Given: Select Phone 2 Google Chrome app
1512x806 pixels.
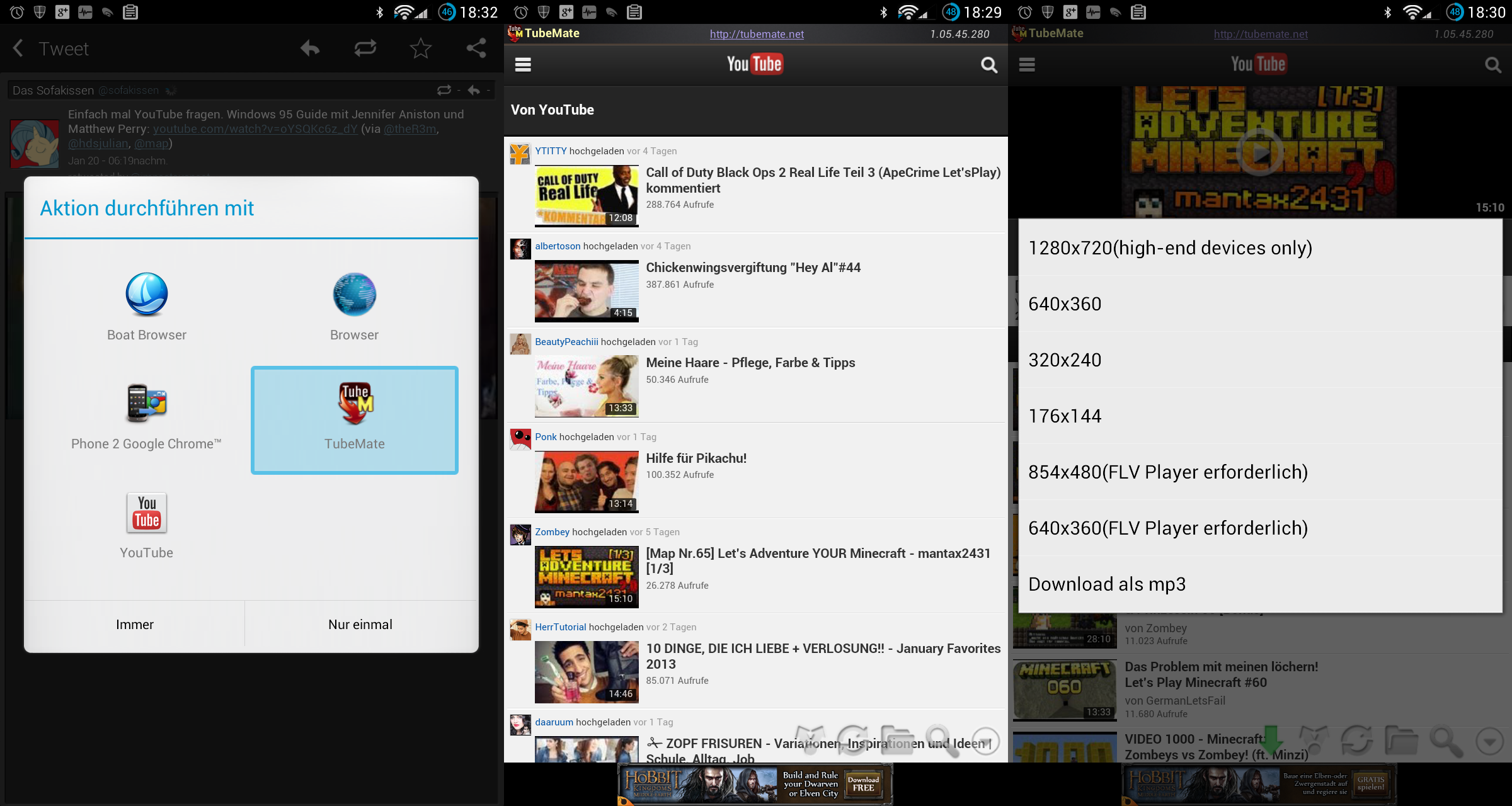Looking at the screenshot, I should 147,416.
